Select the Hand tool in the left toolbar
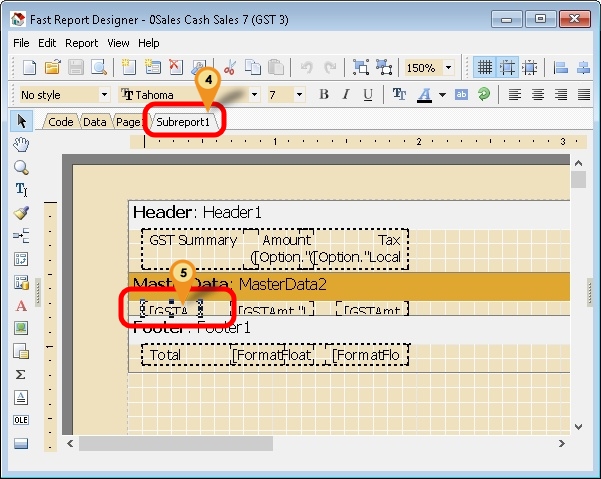601x479 pixels. click(20, 145)
